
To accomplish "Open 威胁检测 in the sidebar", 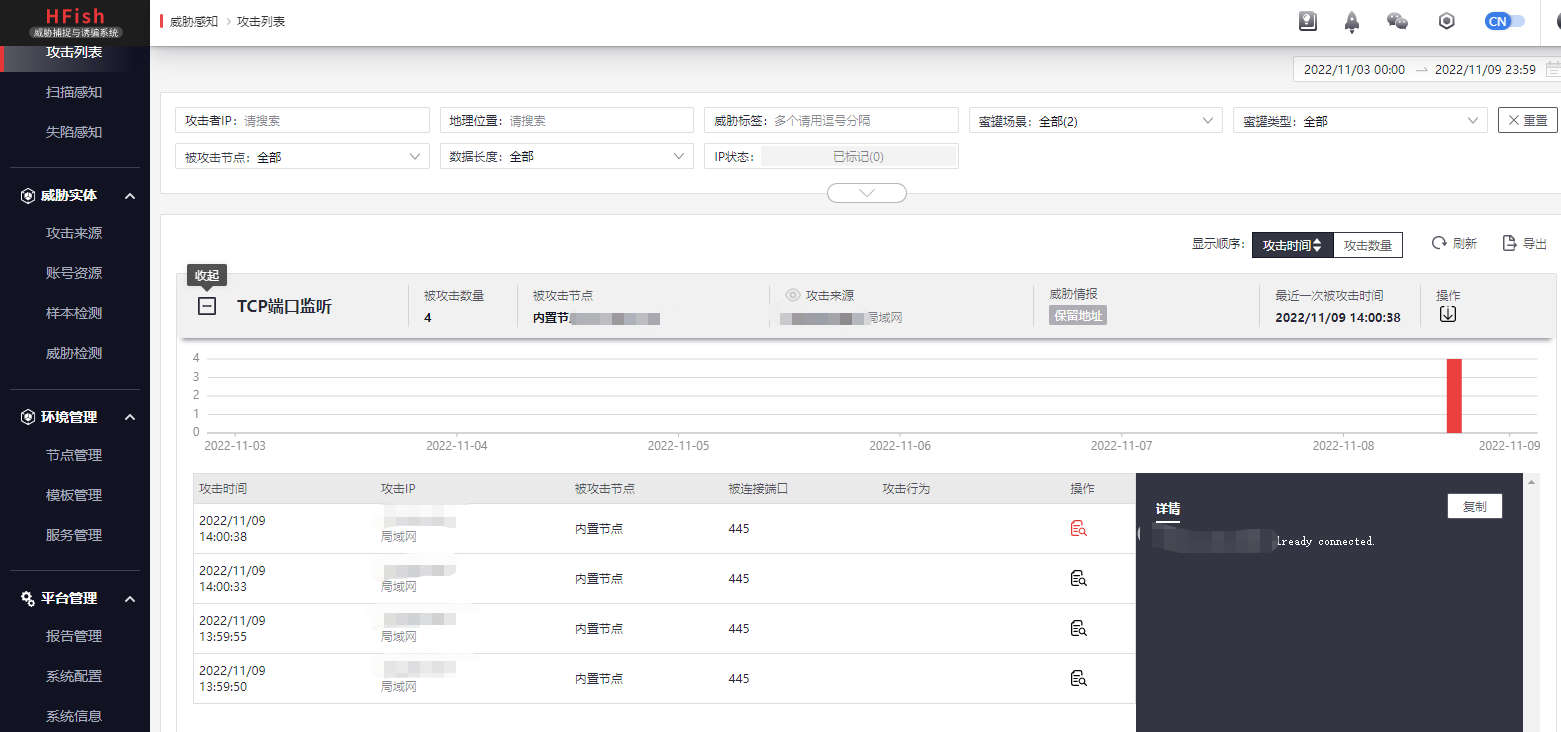I will pyautogui.click(x=74, y=353).
